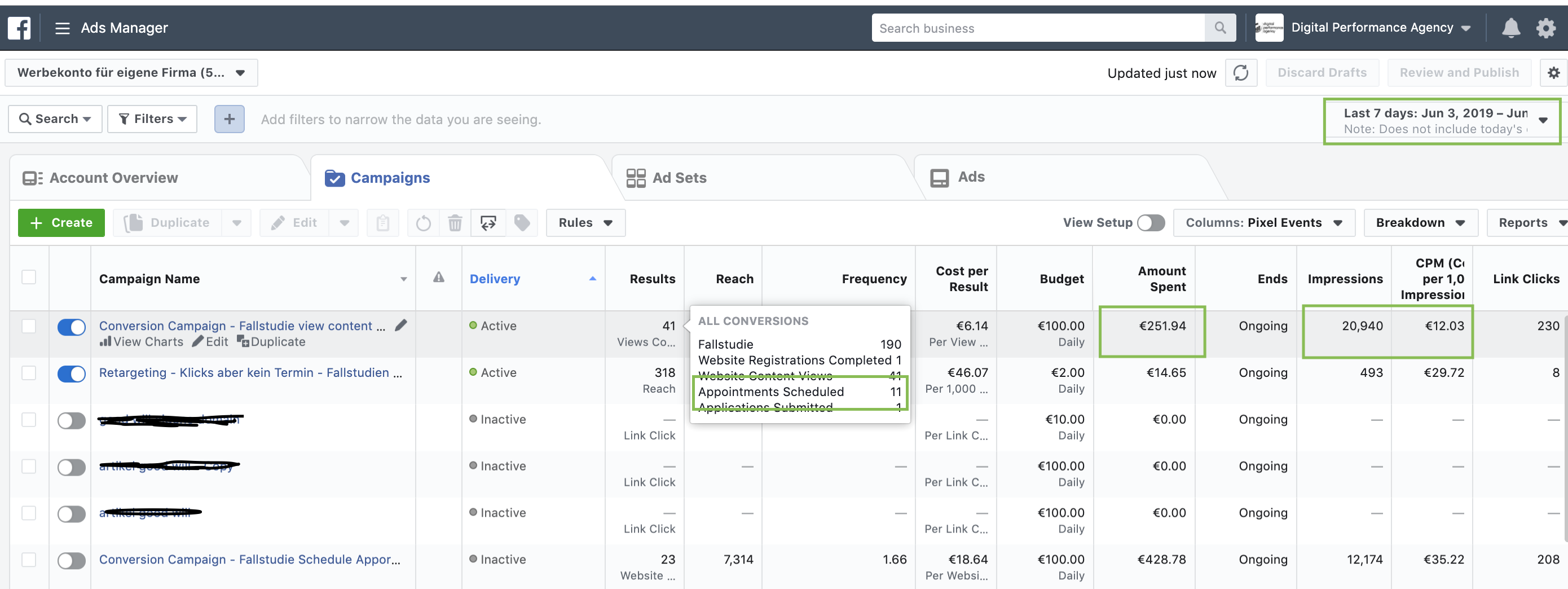The image size is (1568, 589).
Task: Click the Facebook logo icon
Action: pos(19,28)
